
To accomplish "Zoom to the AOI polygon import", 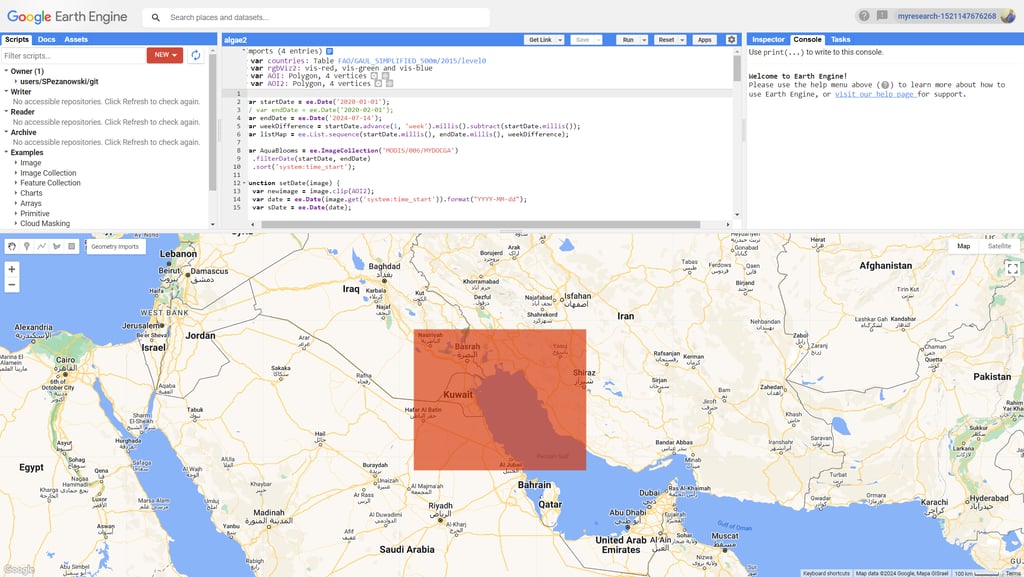I will [x=372, y=76].
